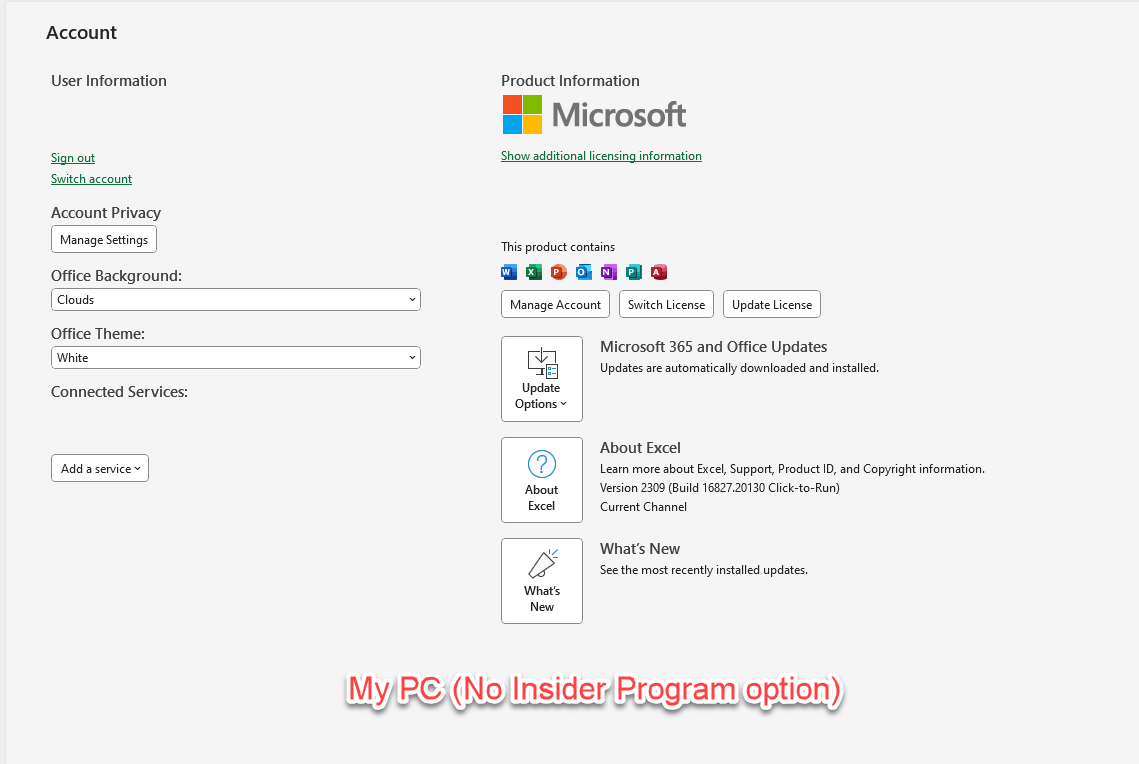Click the Outlook app icon
This screenshot has width=1139, height=764.
click(x=583, y=272)
